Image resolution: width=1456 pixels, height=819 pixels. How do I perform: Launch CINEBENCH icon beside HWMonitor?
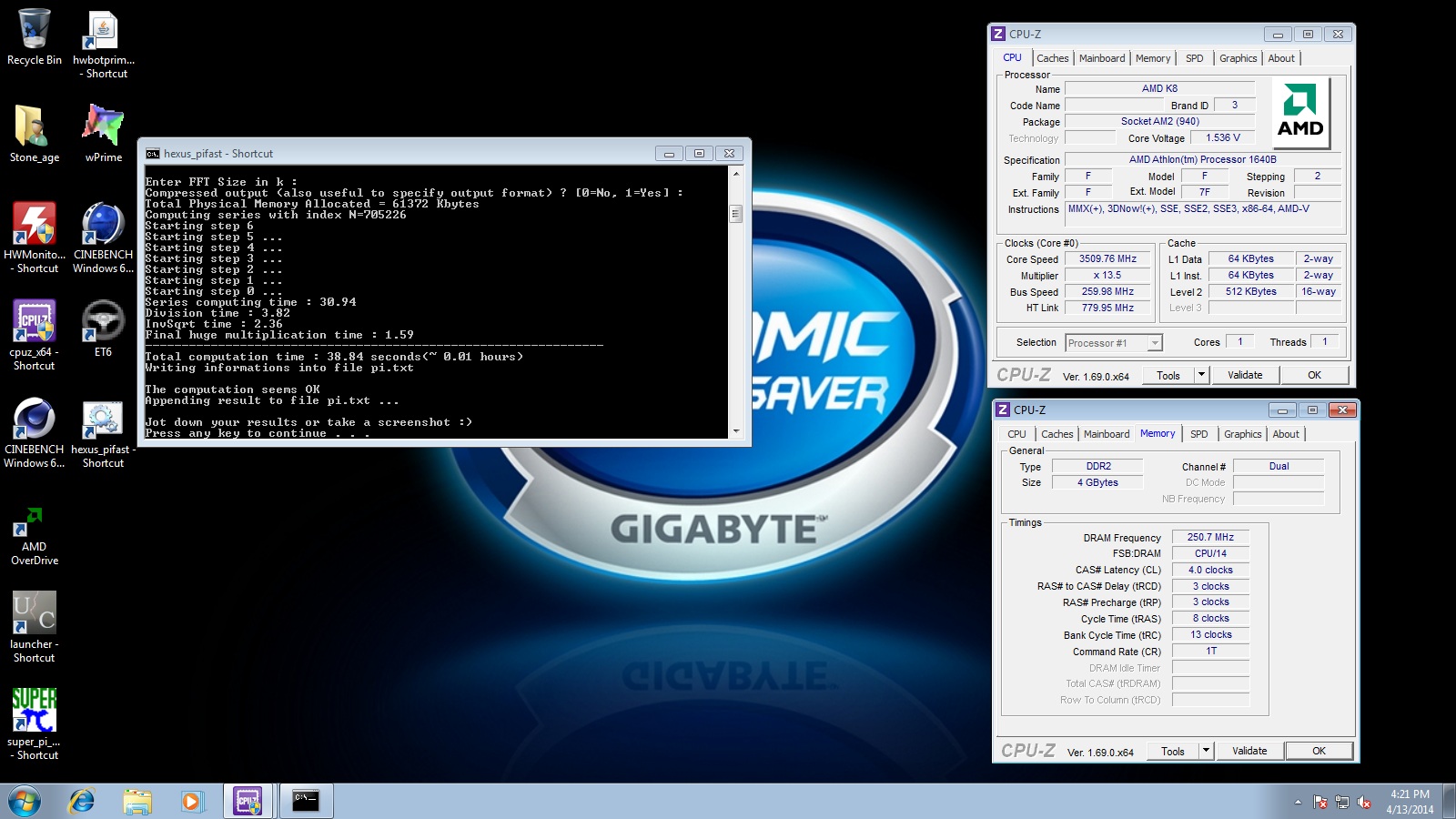[104, 238]
